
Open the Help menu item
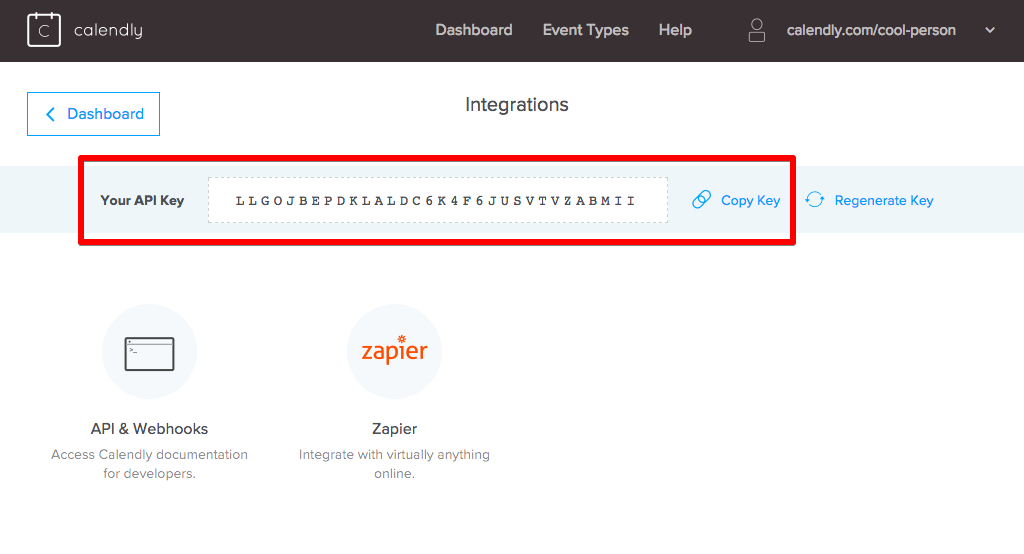tap(675, 30)
